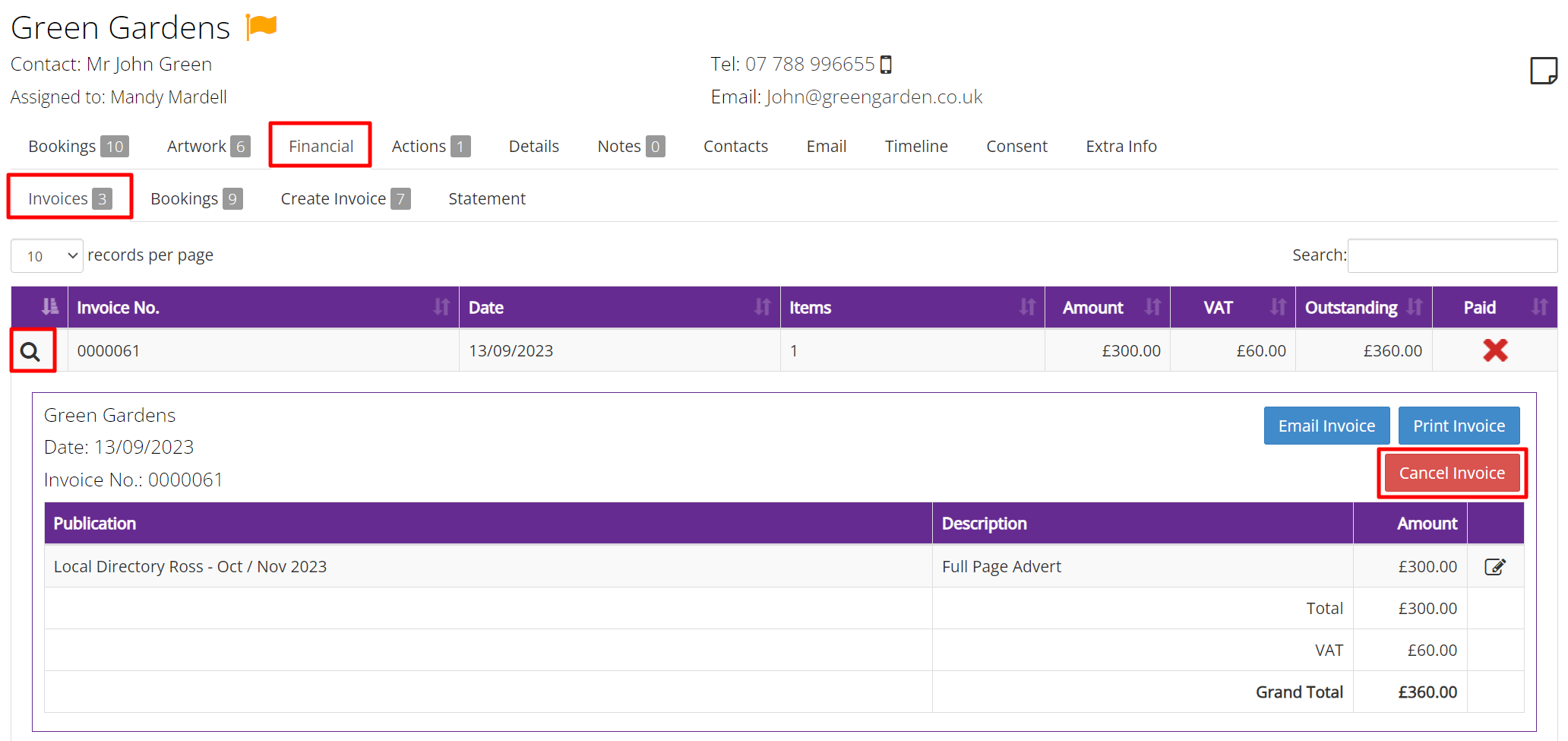Sort by the first column sort icon

[49, 306]
